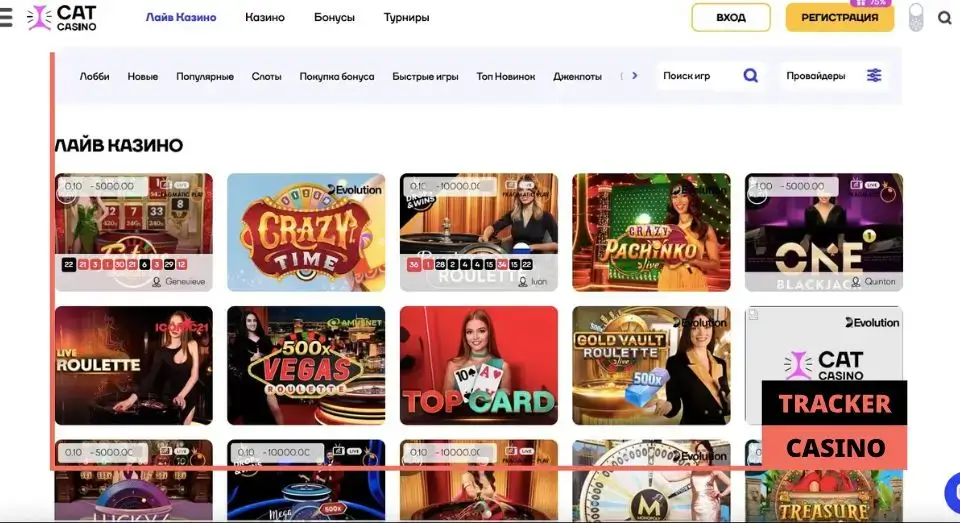
Task: Click the РЕГИСТРАЦИЯ button
Action: (839, 17)
